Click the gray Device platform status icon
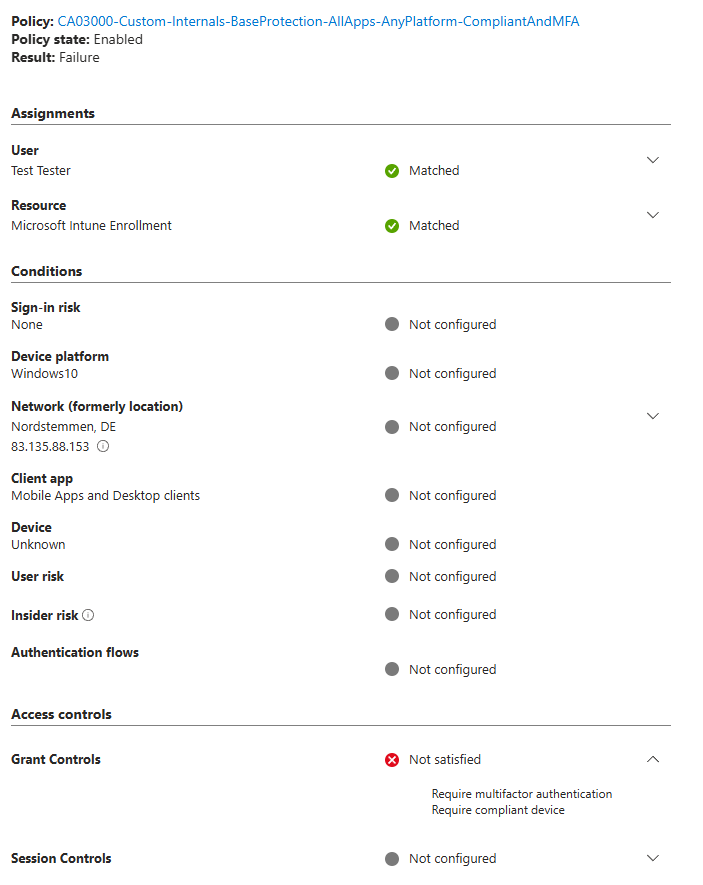This screenshot has height=885, width=703. (x=392, y=374)
